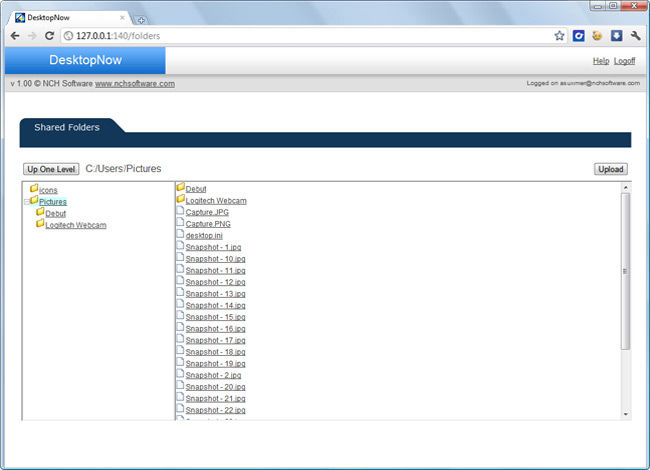Open a new browser tab

(142, 19)
